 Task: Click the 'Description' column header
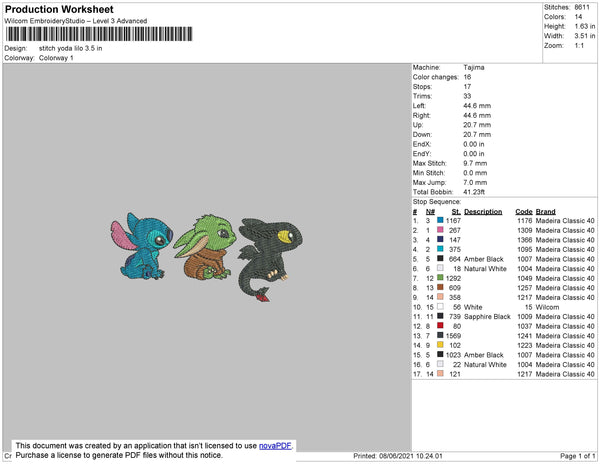pos(483,212)
